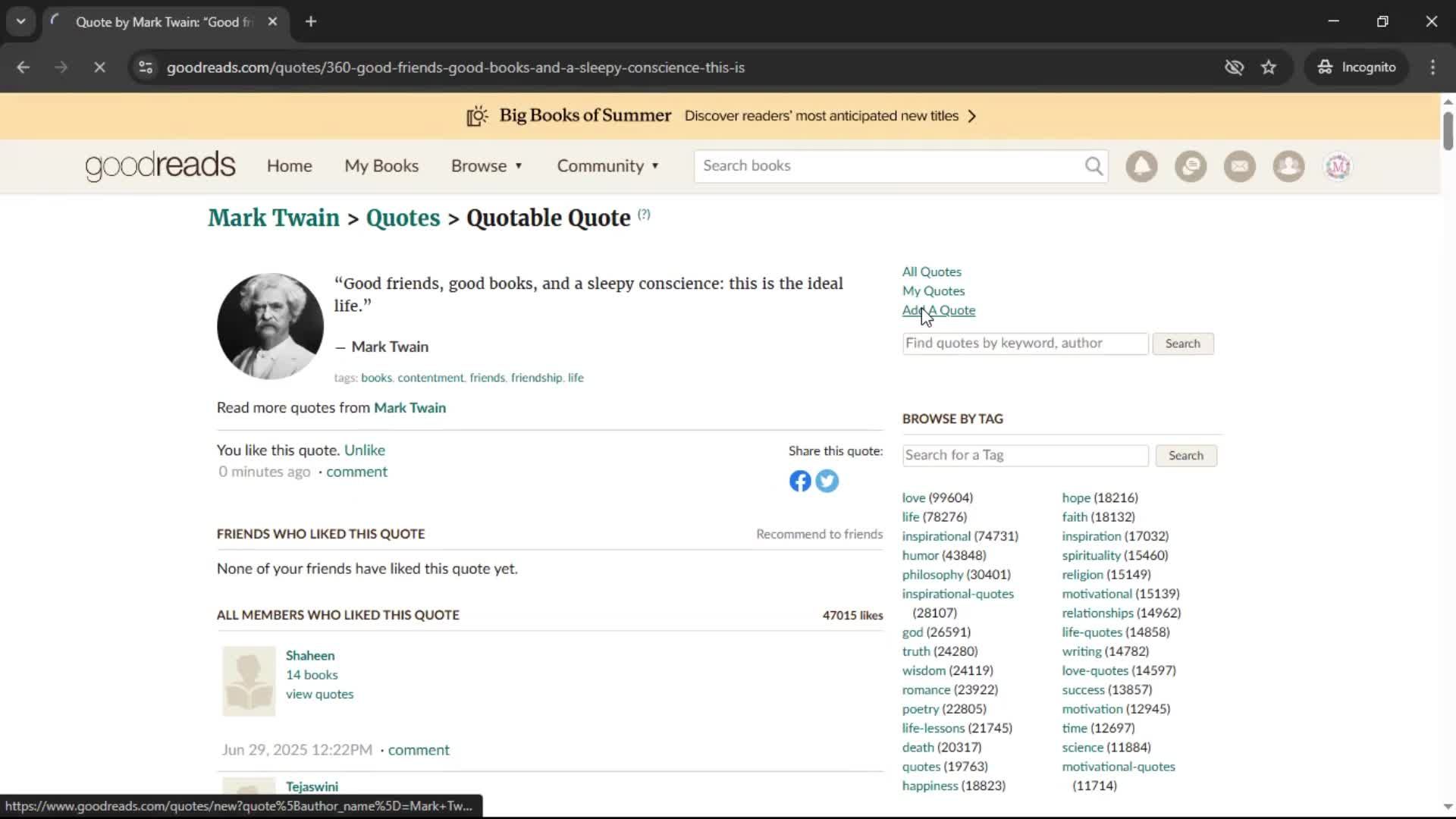Image resolution: width=1456 pixels, height=819 pixels.
Task: Click the Big Books of Summer banner icon
Action: pyautogui.click(x=477, y=116)
